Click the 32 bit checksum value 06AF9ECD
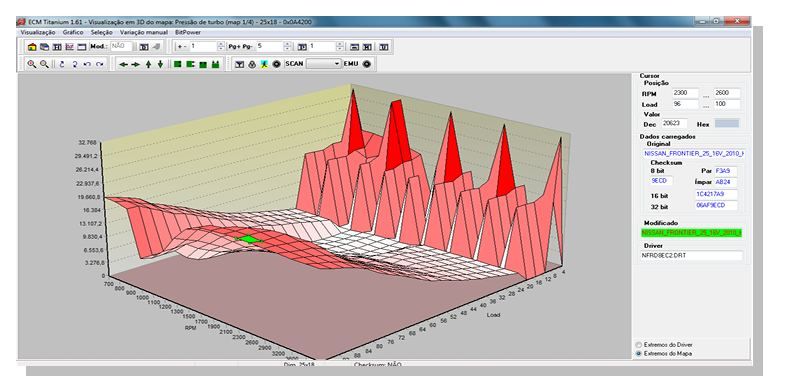The image size is (787, 388). [x=716, y=205]
